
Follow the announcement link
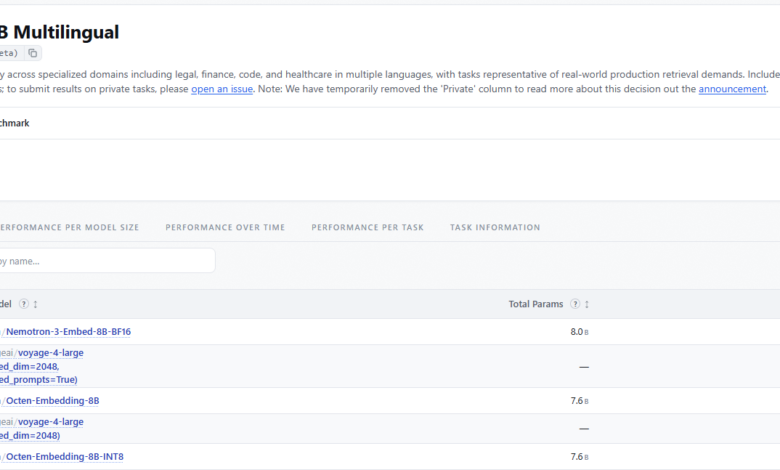[732, 89]
